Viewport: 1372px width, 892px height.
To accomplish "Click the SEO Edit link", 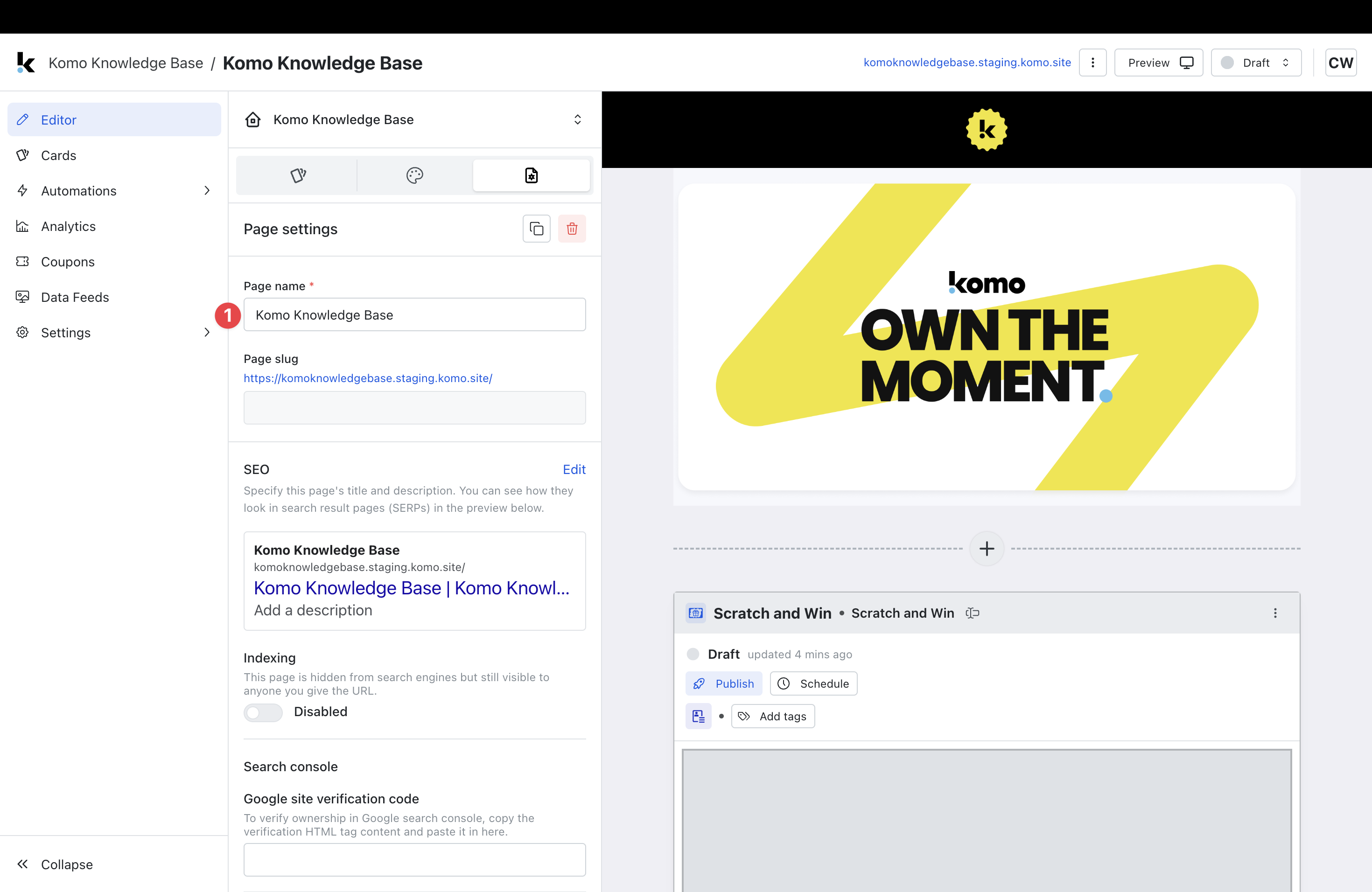I will (574, 469).
